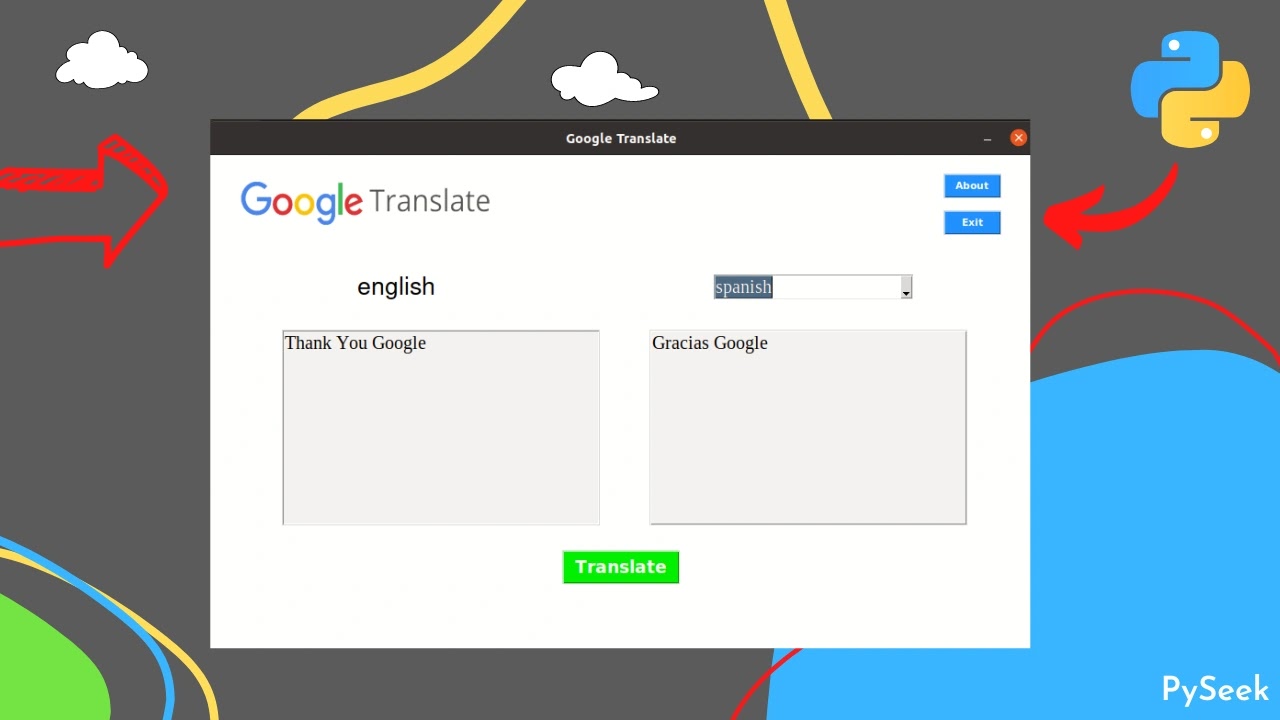Image resolution: width=1280 pixels, height=720 pixels.
Task: Minimize the Google Translate window
Action: pos(987,139)
